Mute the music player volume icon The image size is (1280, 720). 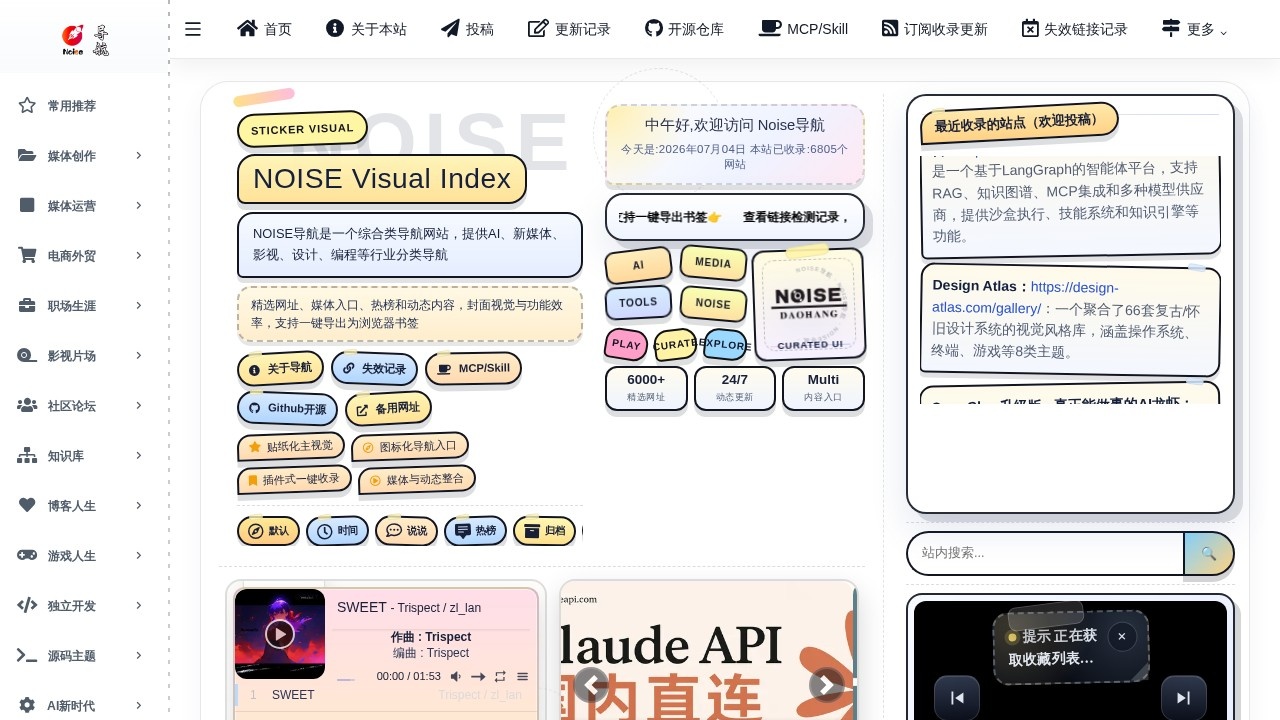click(x=456, y=677)
